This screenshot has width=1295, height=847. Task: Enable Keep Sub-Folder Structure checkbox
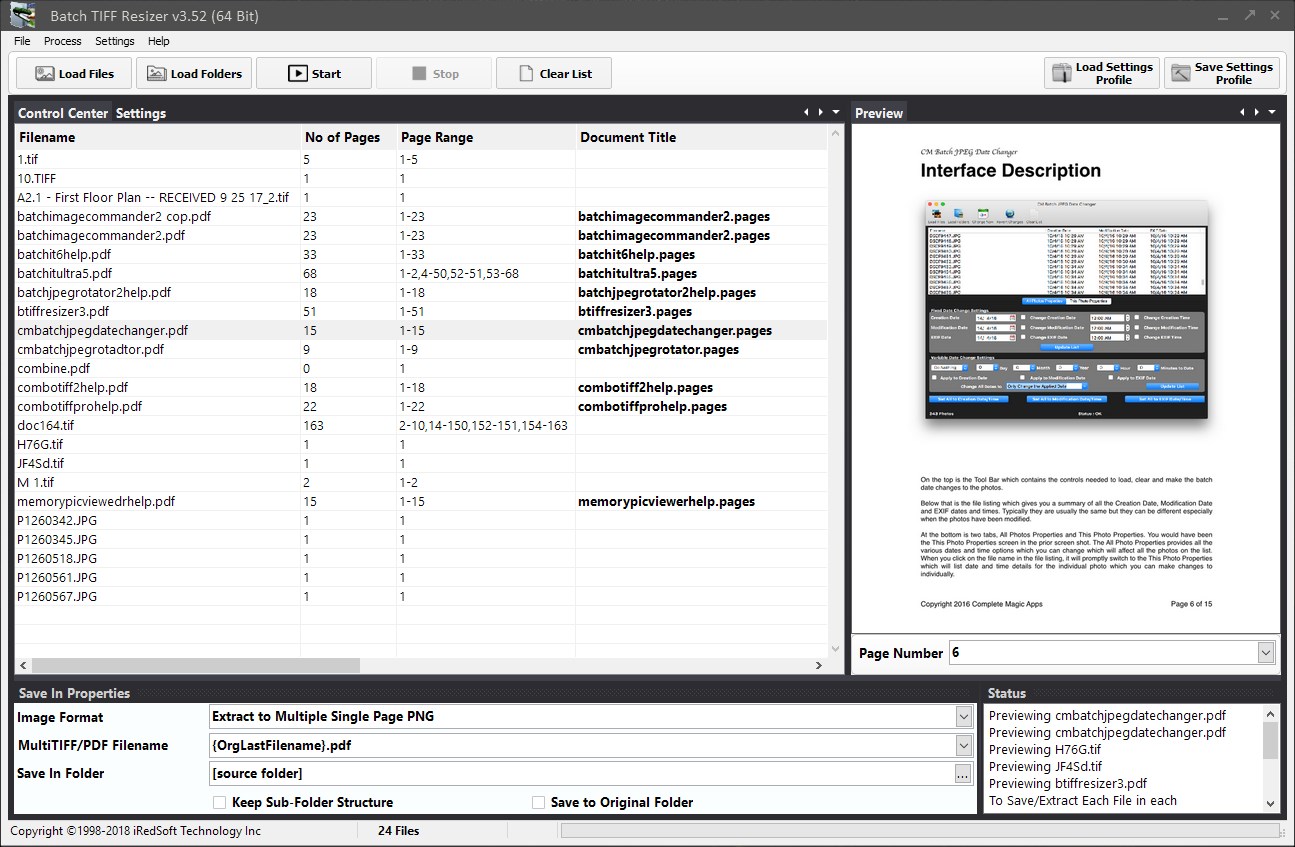point(219,802)
